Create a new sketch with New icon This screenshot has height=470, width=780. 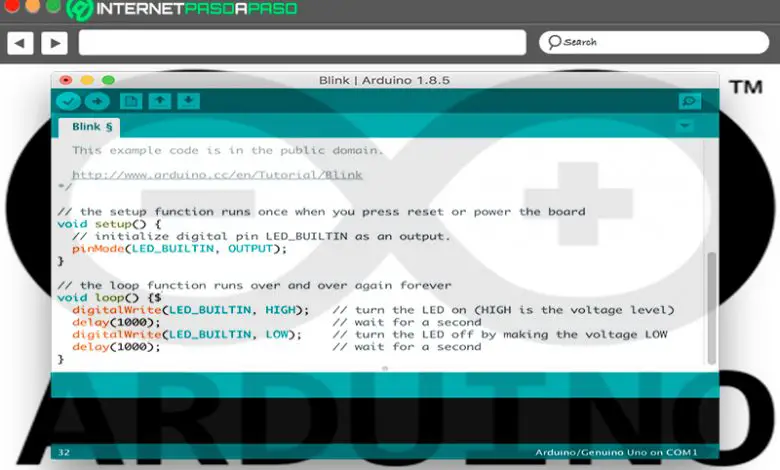(131, 101)
